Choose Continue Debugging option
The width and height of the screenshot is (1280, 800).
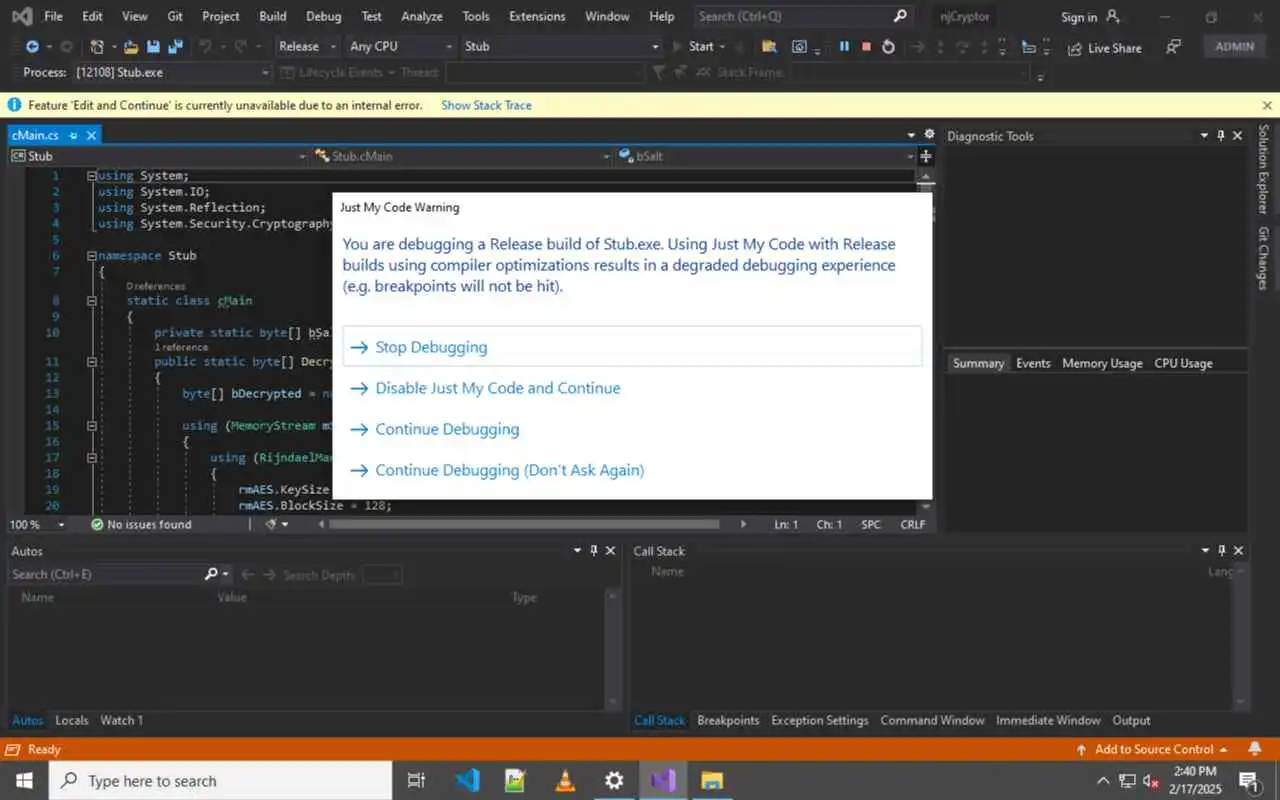[x=632, y=429]
